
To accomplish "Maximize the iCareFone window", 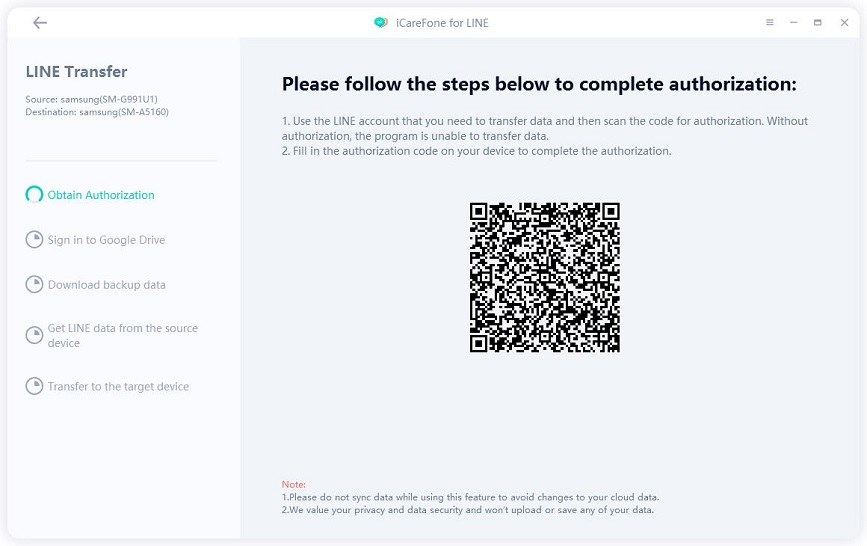I will 818,23.
